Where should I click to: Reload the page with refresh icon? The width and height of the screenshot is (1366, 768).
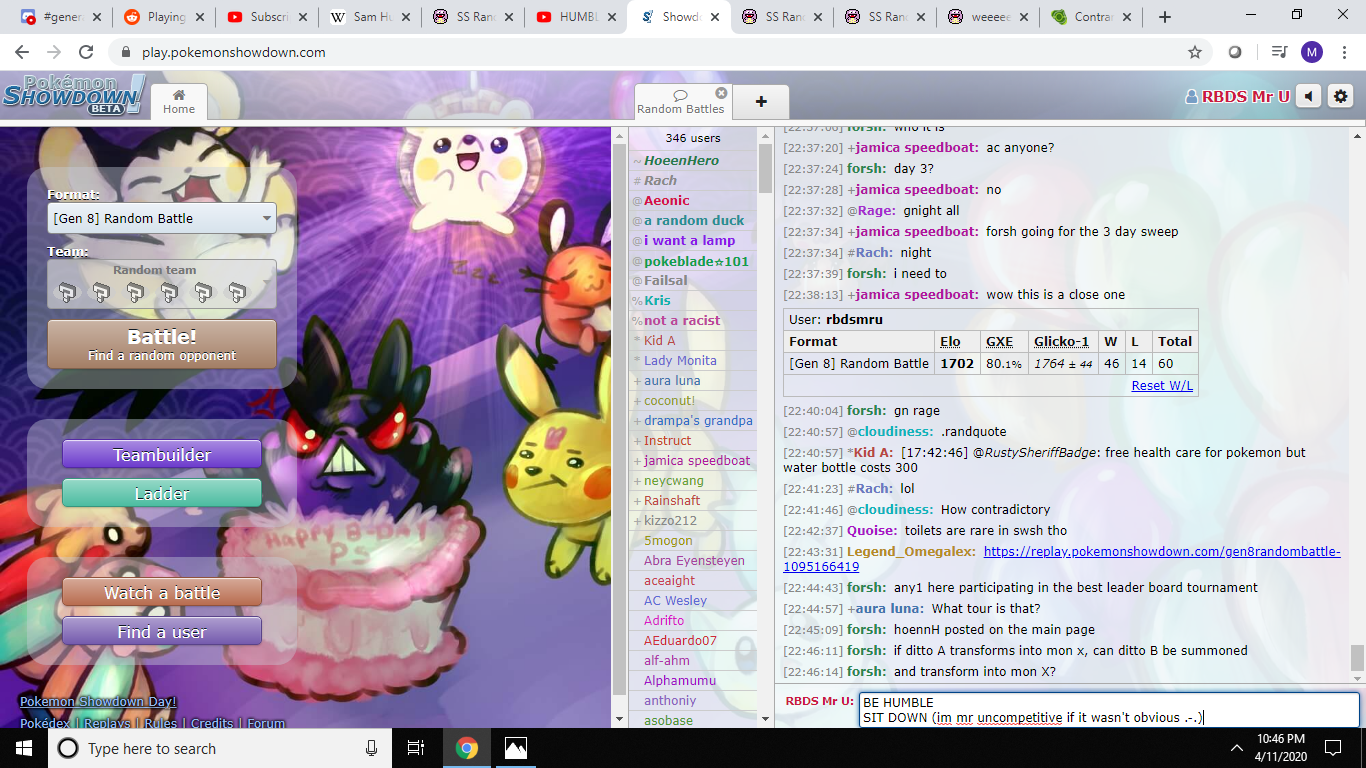click(x=86, y=52)
